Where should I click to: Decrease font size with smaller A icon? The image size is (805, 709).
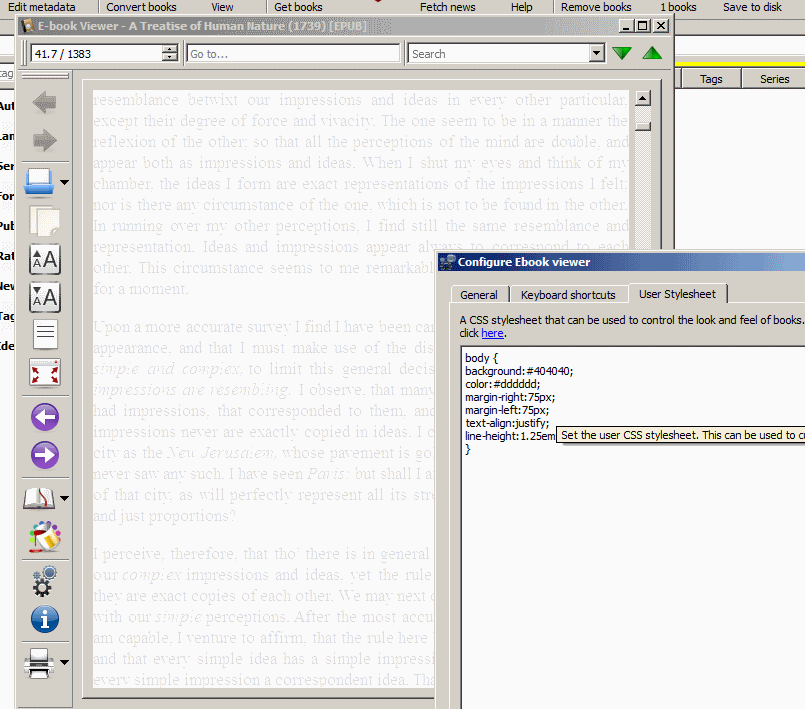[x=45, y=297]
